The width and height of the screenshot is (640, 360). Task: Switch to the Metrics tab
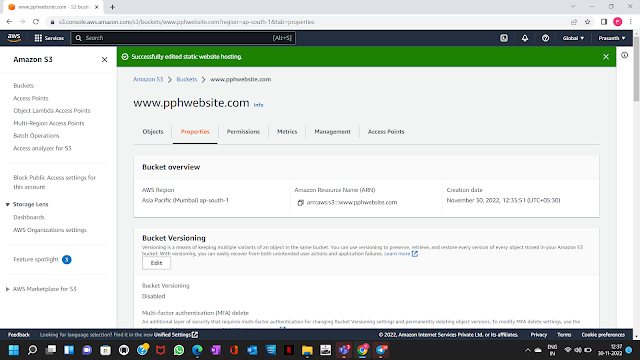coord(287,131)
